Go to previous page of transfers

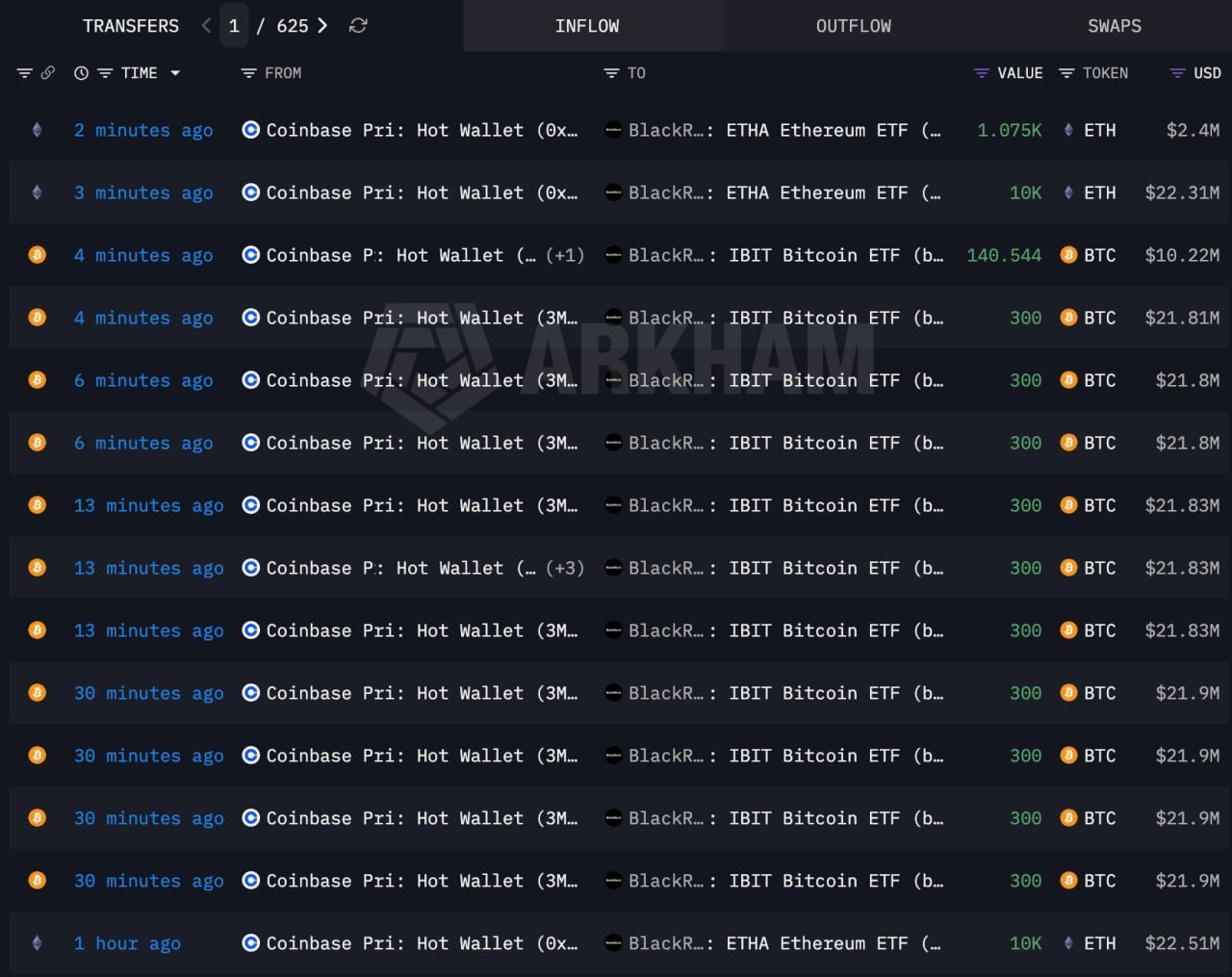tap(206, 26)
